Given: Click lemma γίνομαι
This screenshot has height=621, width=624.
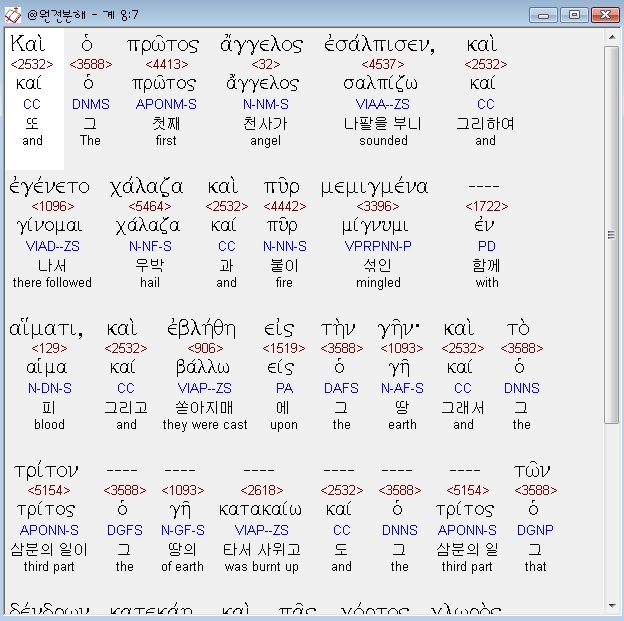Looking at the screenshot, I should [x=49, y=226].
